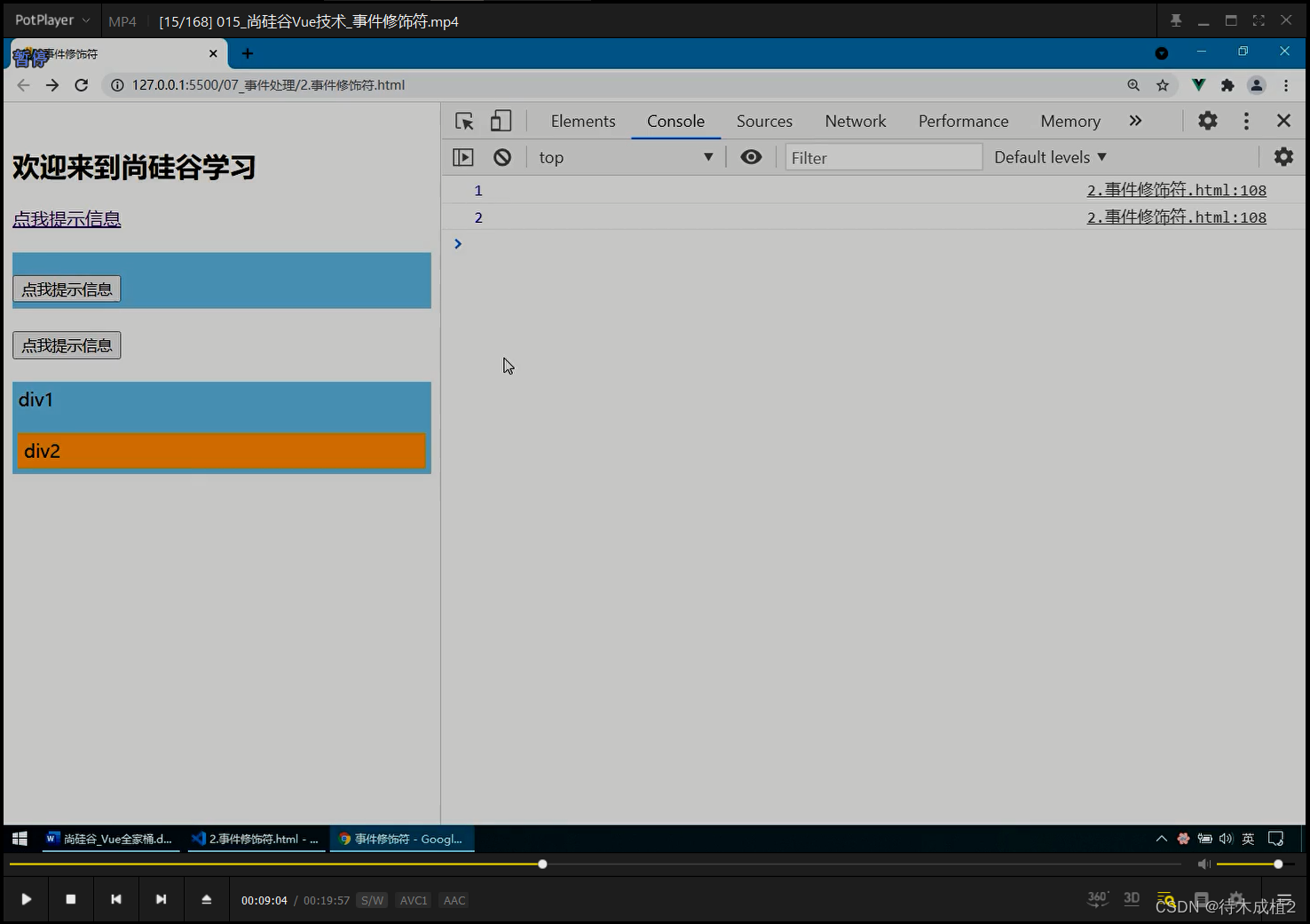The width and height of the screenshot is (1310, 924).
Task: Open the DevTools settings gear beside Memory
Action: pos(1207,121)
